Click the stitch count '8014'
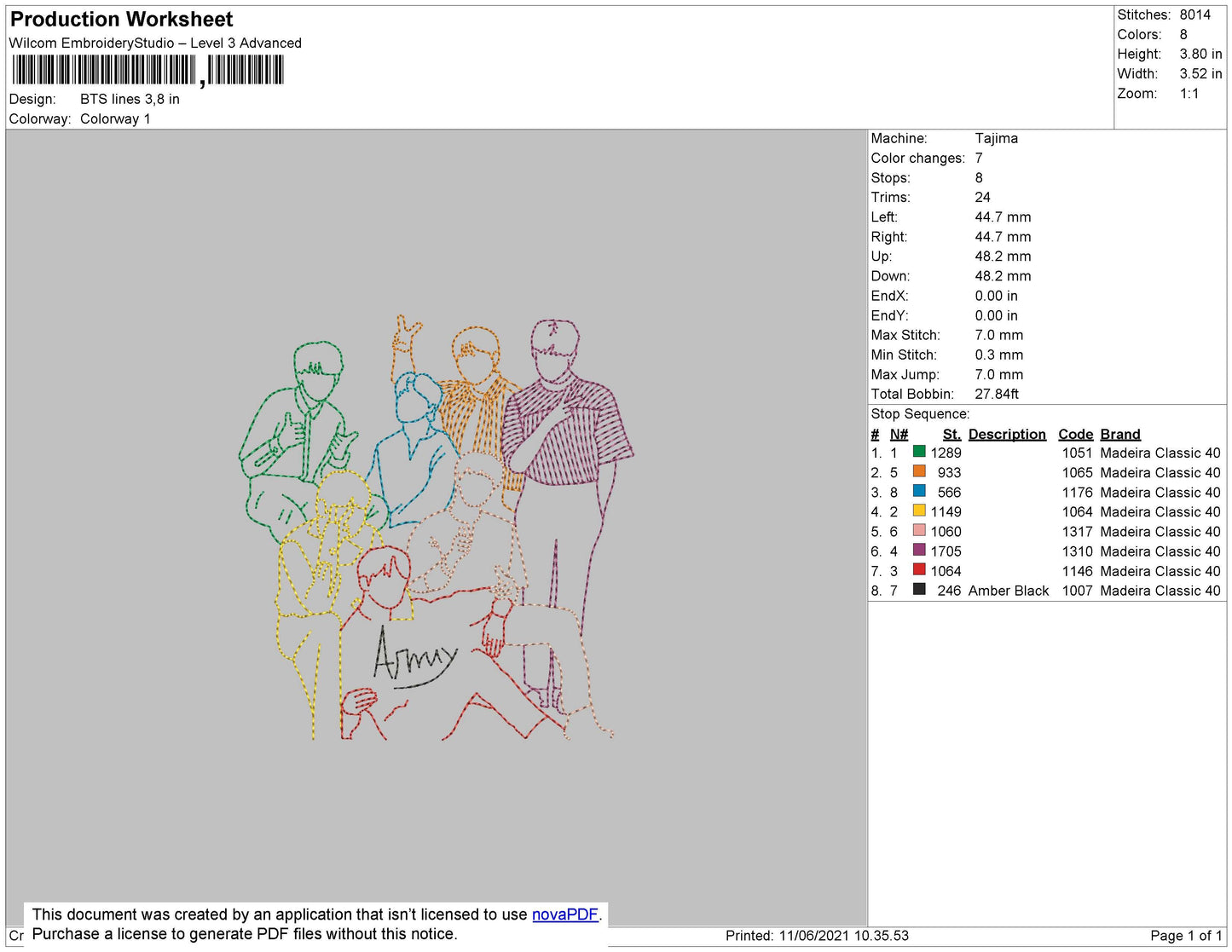Viewport: 1232px width, 952px height. point(1195,15)
